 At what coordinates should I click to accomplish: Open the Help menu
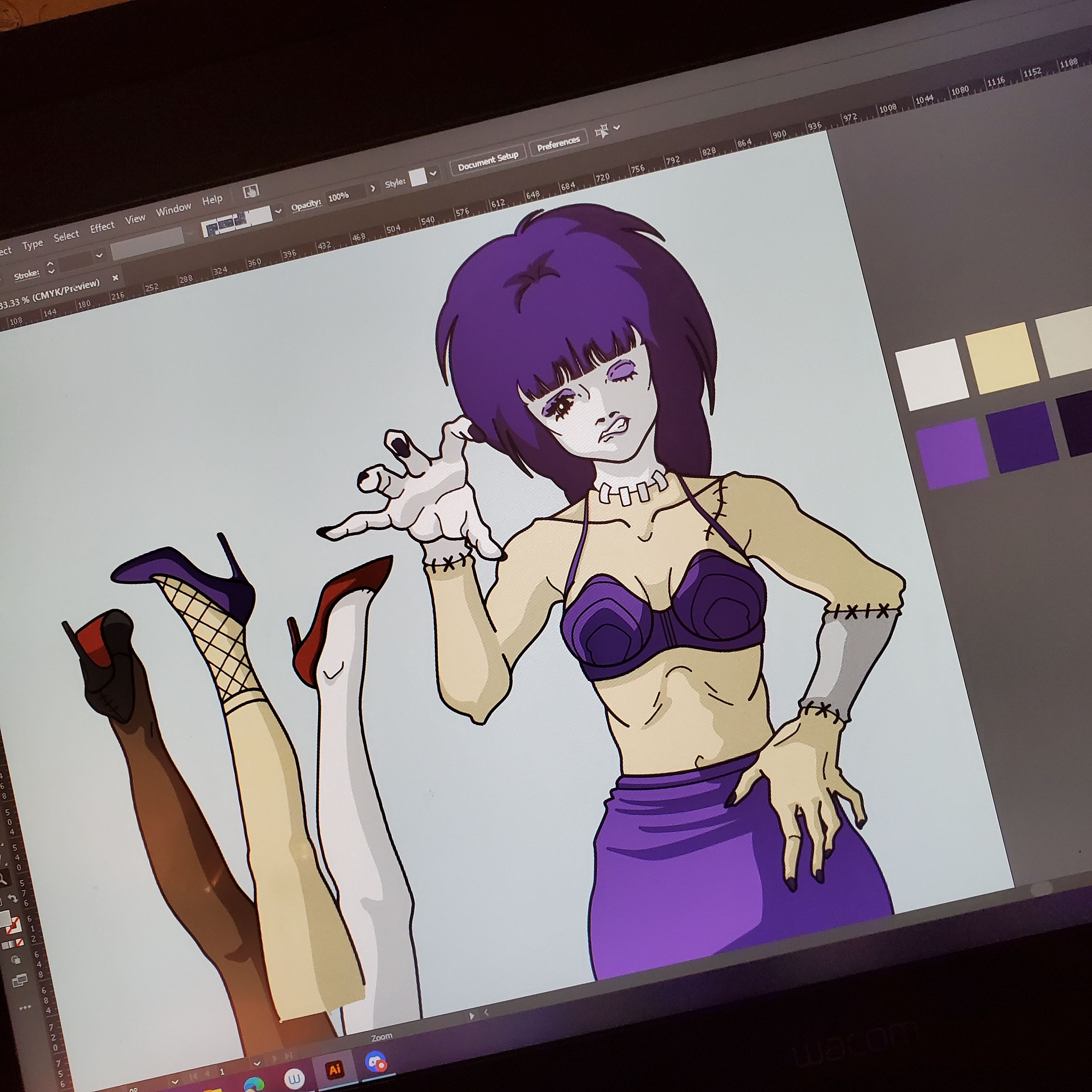click(x=213, y=200)
